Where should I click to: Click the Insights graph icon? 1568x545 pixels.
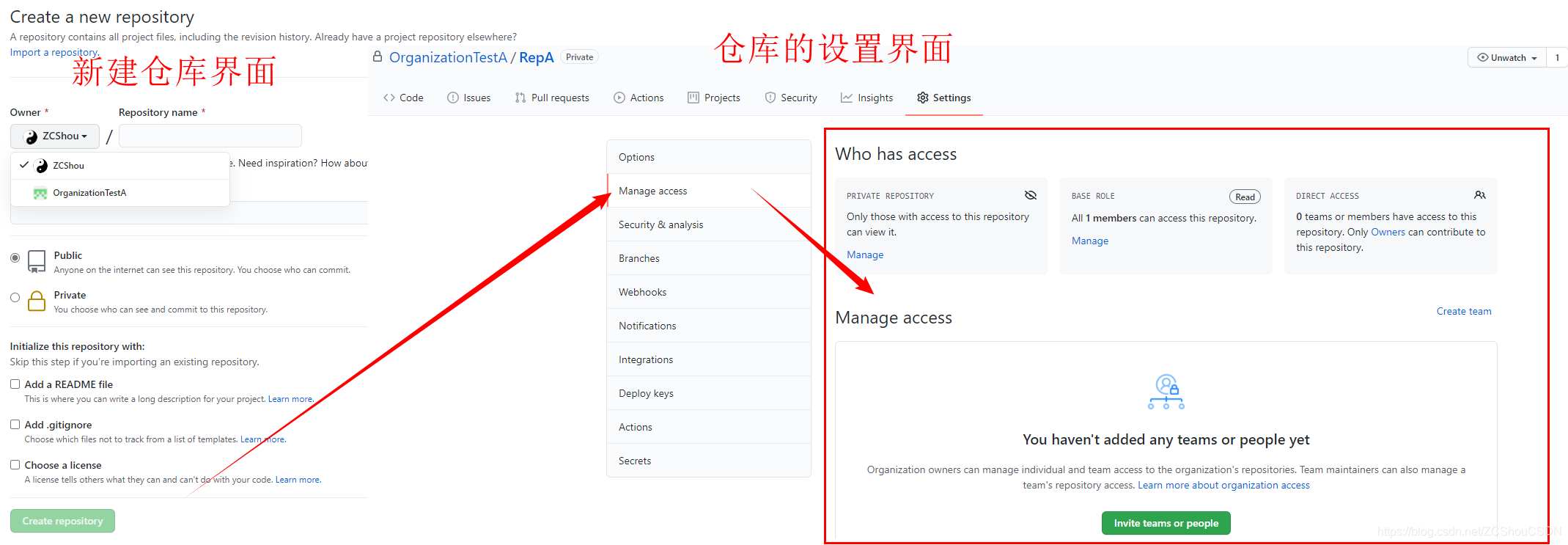846,98
